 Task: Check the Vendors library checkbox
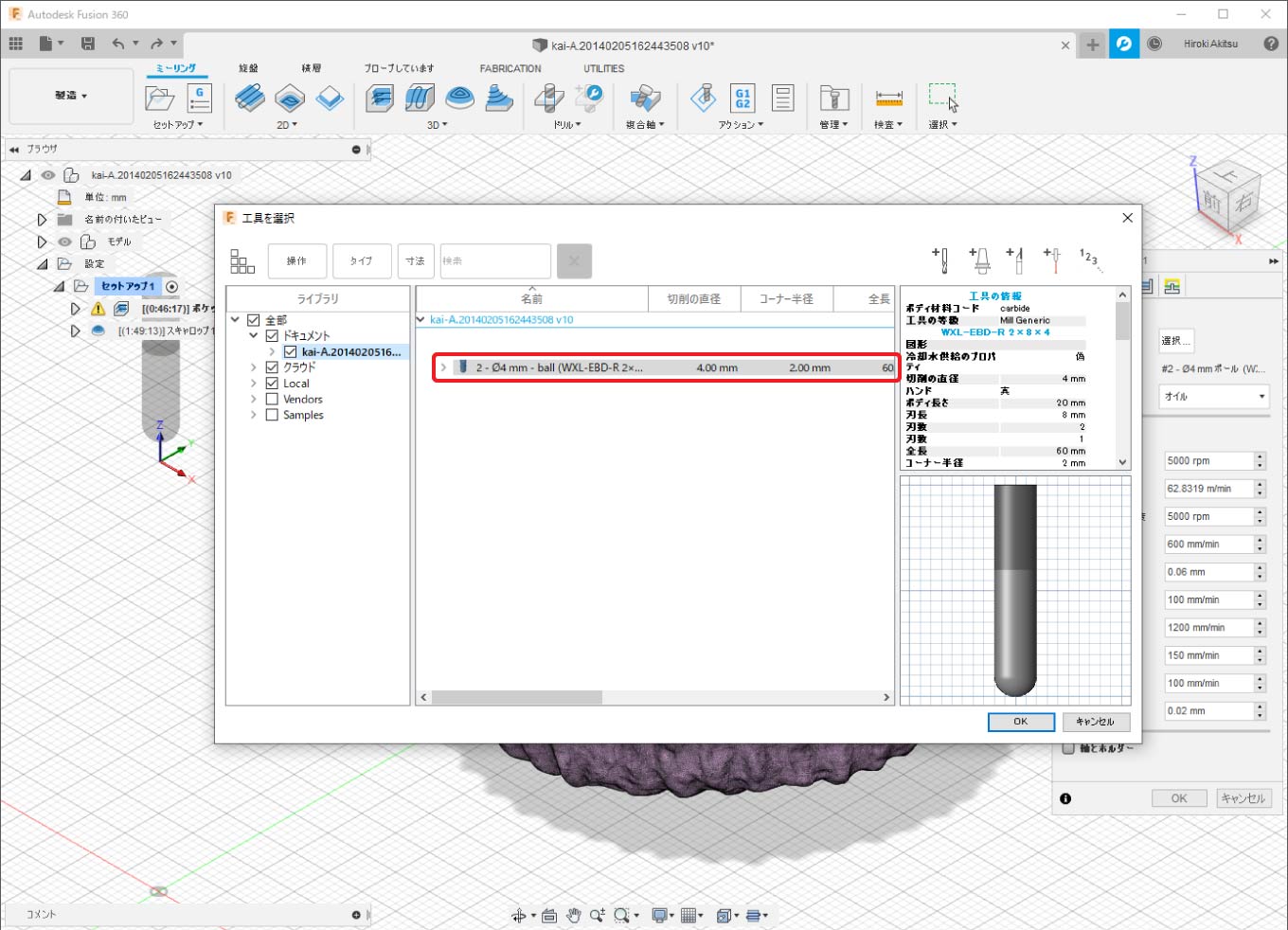(272, 400)
